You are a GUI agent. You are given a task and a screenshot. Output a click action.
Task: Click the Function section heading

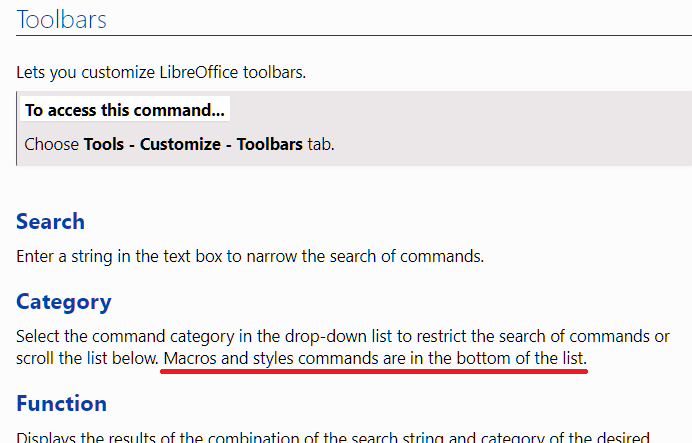point(61,403)
